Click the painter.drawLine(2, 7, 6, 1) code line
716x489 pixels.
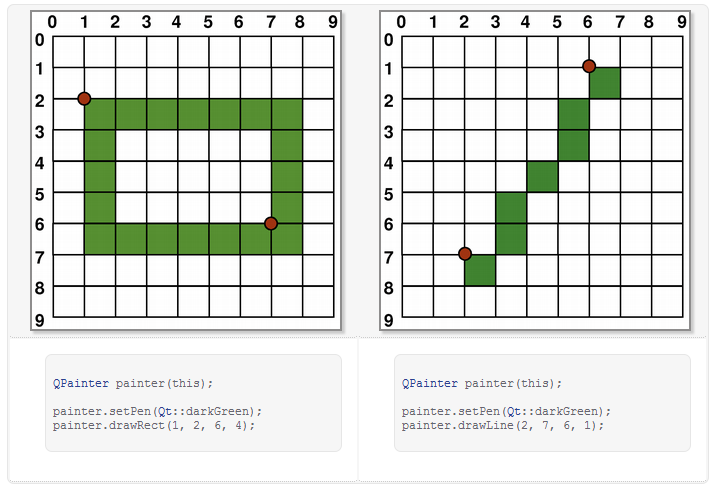503,425
